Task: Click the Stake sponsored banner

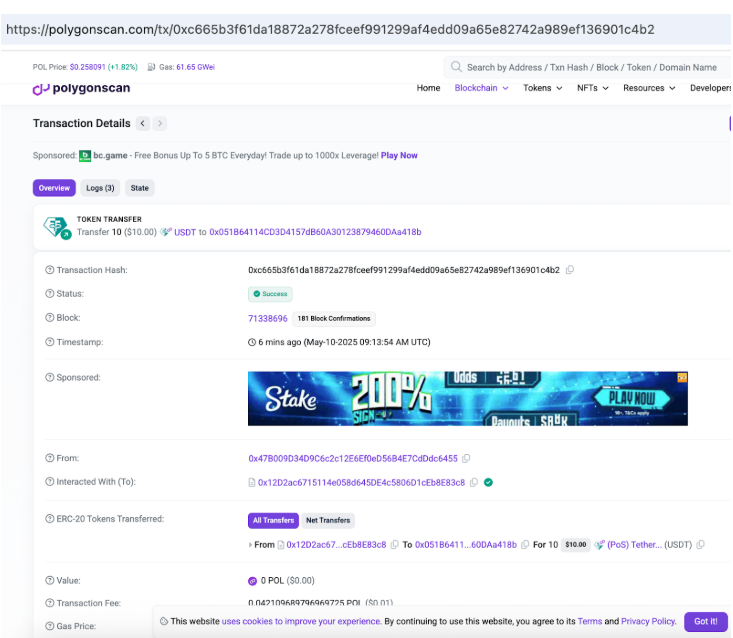Action: 467,398
